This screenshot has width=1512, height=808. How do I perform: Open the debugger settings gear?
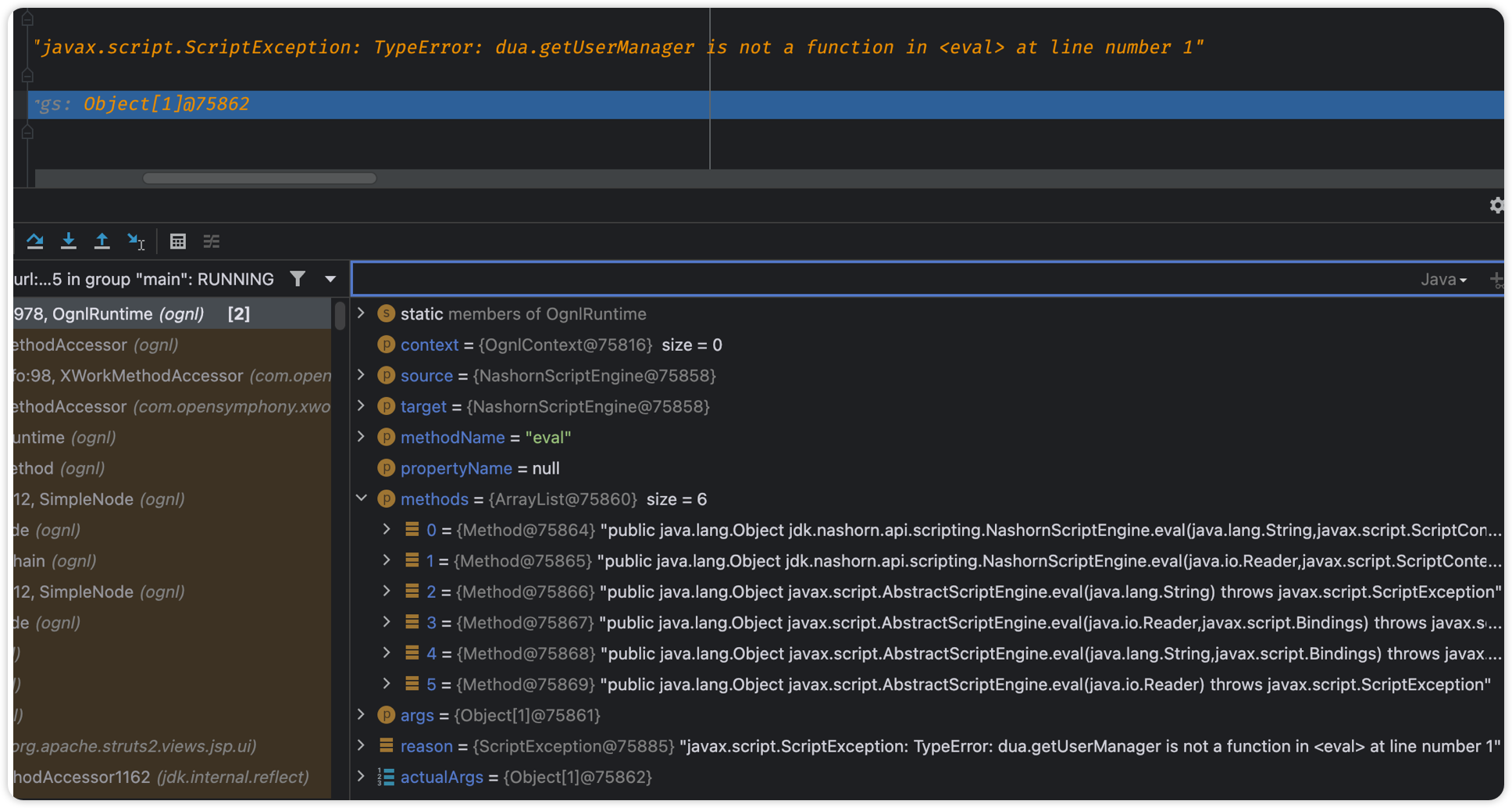tap(1497, 205)
